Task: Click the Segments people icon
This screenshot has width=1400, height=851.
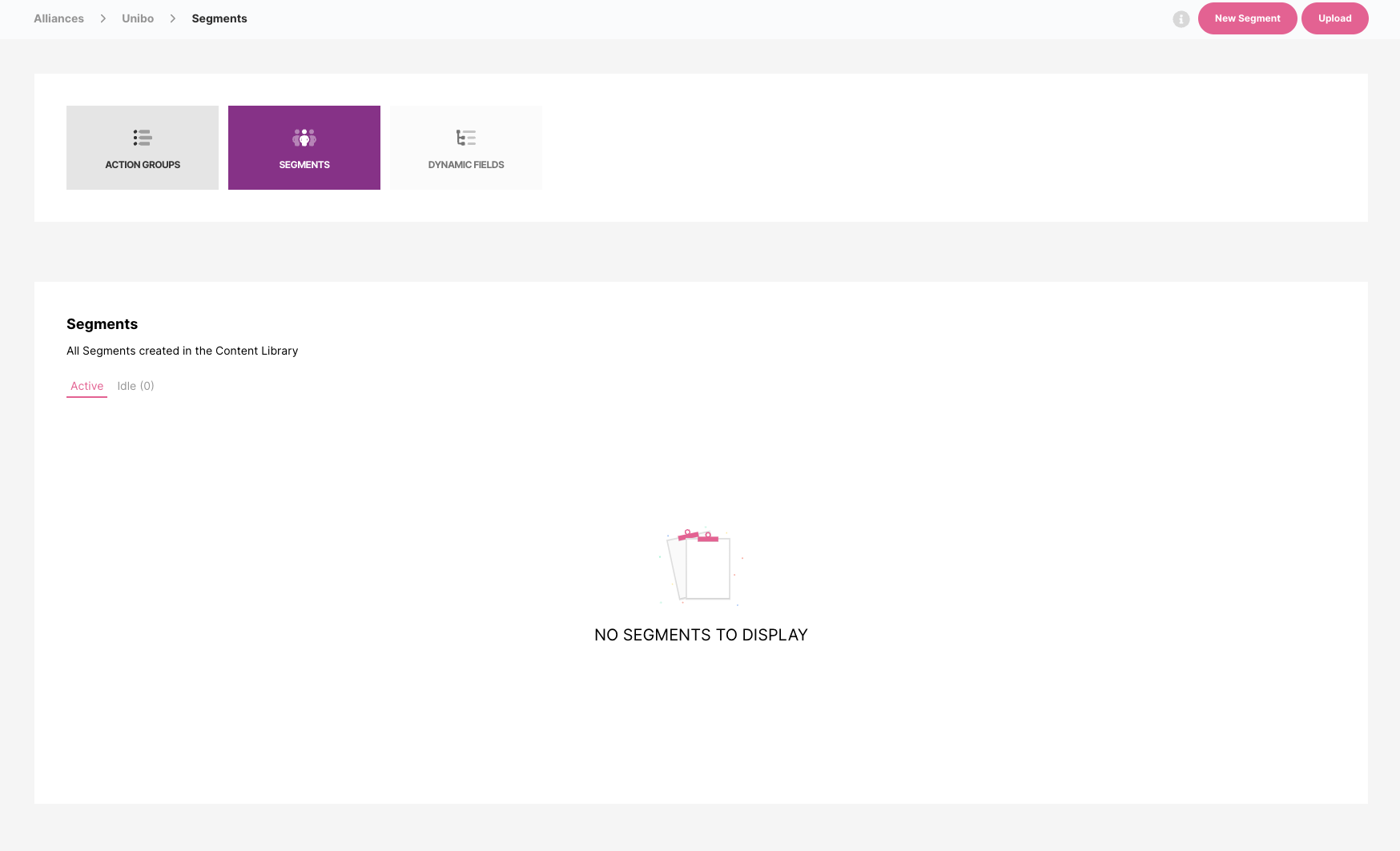Action: (x=304, y=138)
